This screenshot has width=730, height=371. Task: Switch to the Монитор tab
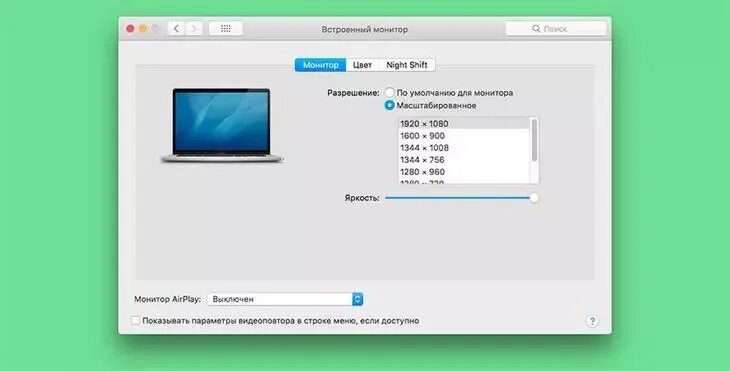point(320,65)
